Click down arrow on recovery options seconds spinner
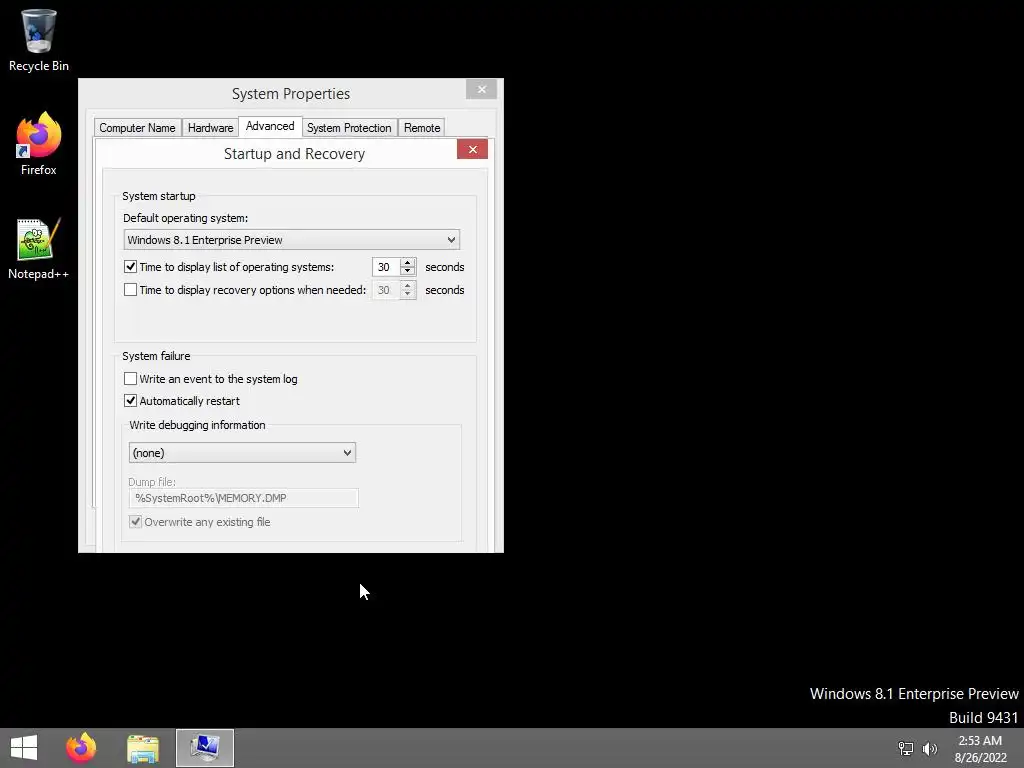 408,294
